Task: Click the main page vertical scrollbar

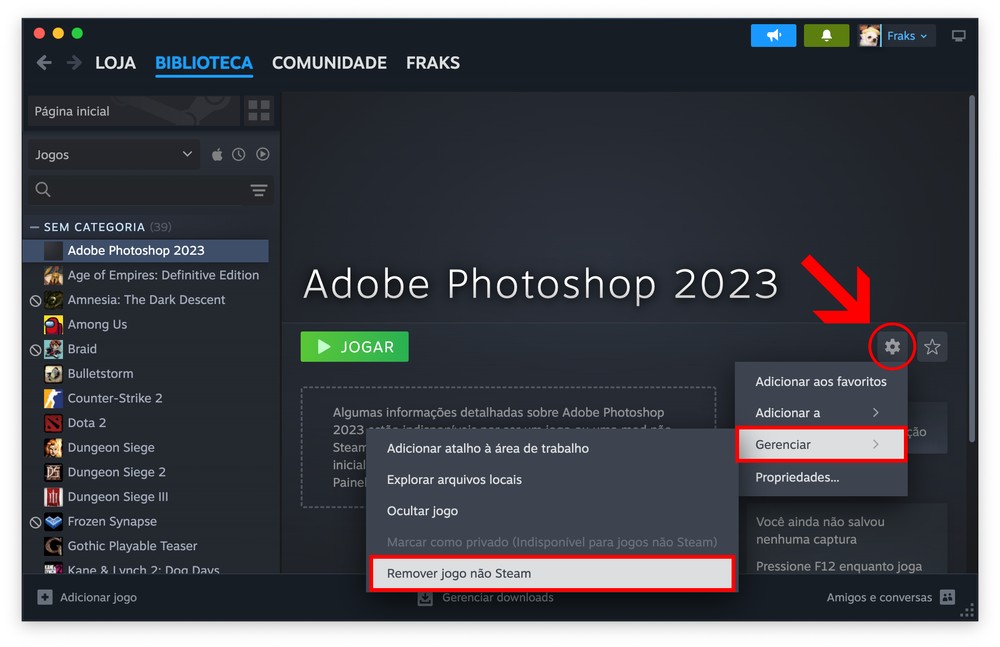Action: (972, 270)
